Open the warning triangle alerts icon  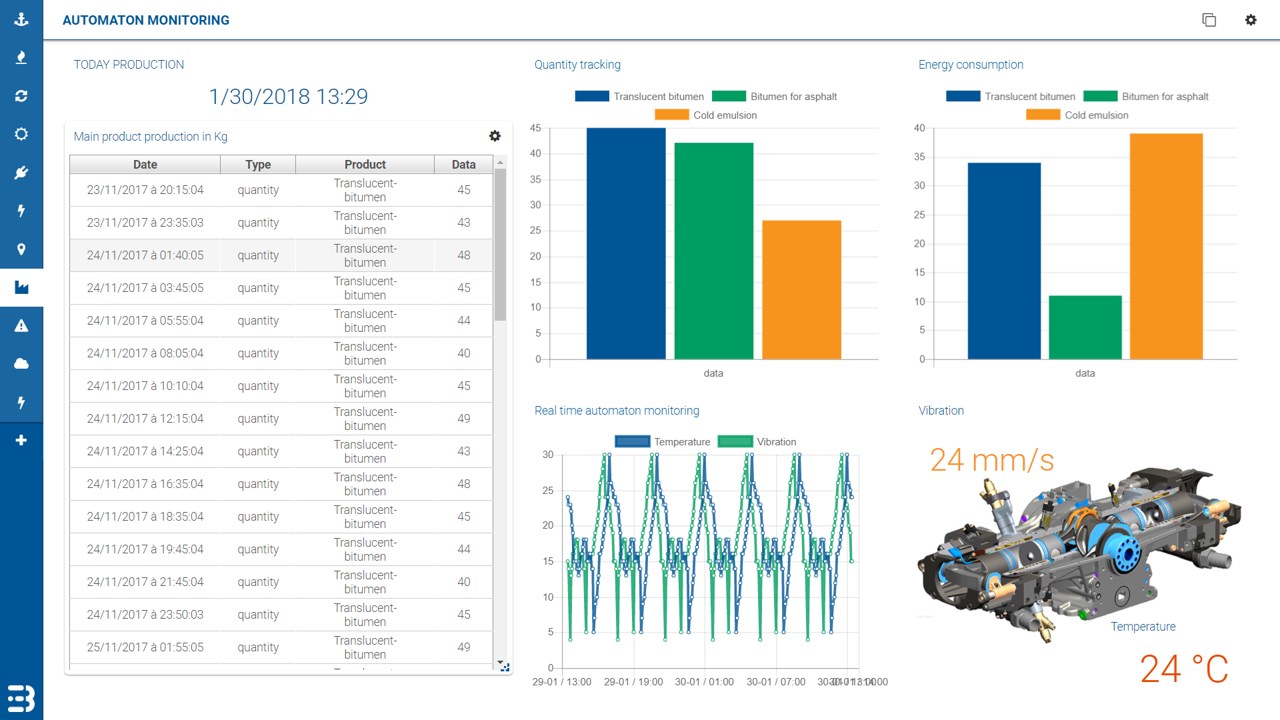pyautogui.click(x=21, y=326)
